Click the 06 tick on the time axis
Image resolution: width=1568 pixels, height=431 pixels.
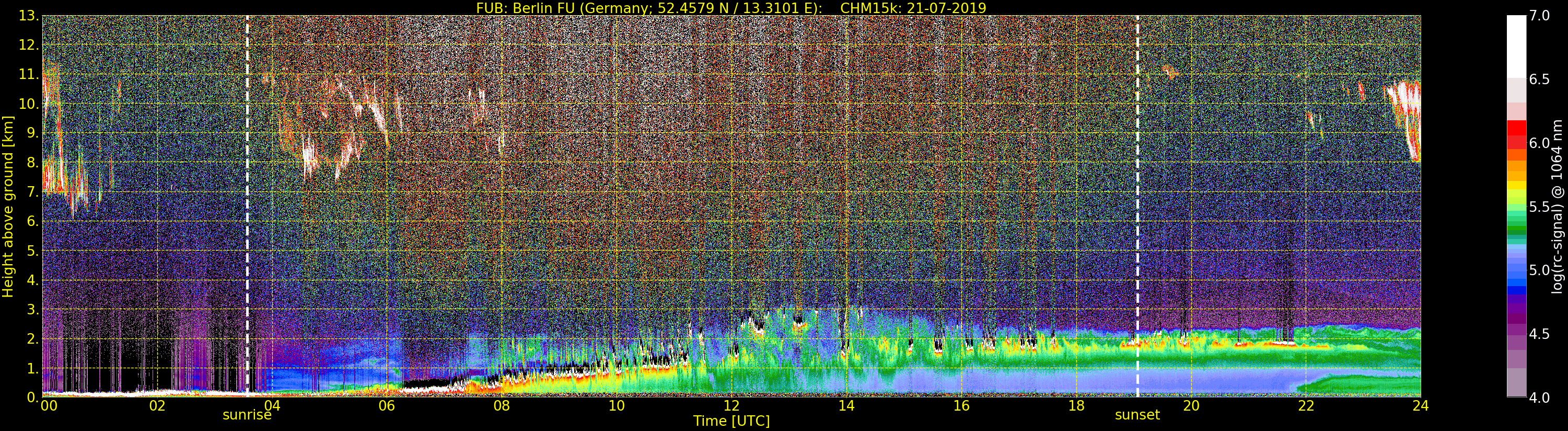point(387,406)
